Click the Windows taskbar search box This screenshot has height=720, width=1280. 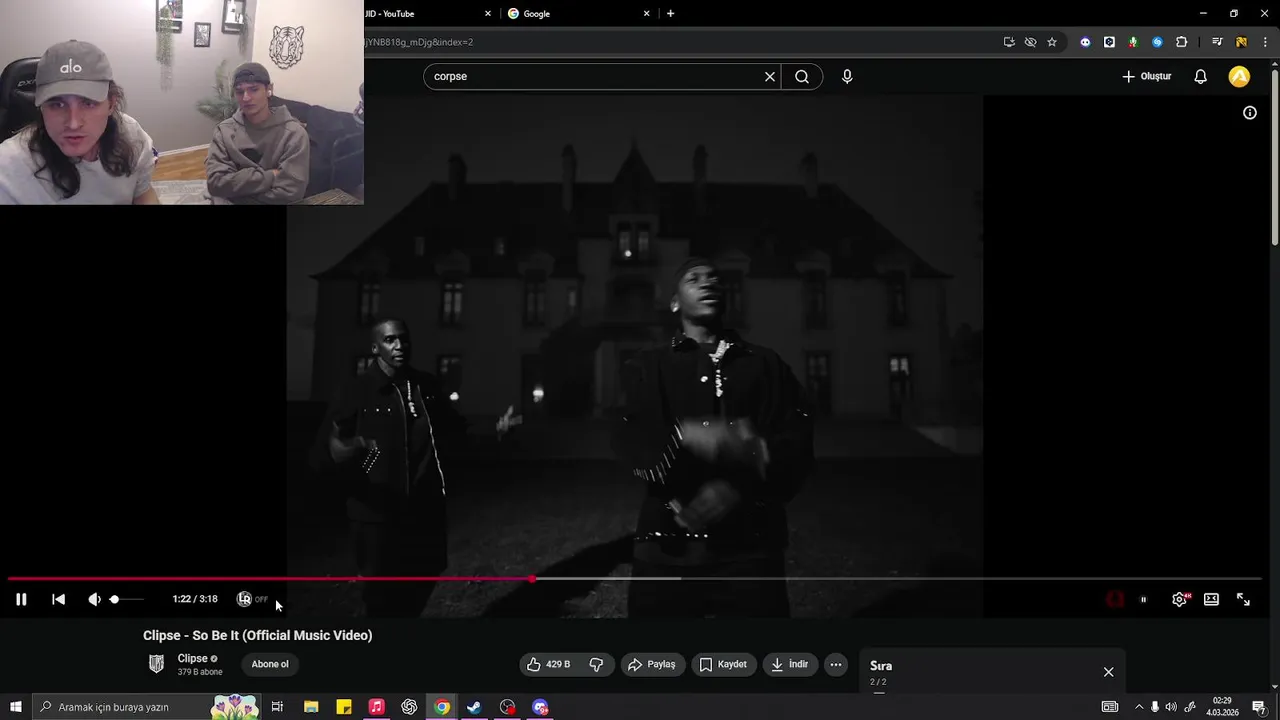pyautogui.click(x=147, y=707)
